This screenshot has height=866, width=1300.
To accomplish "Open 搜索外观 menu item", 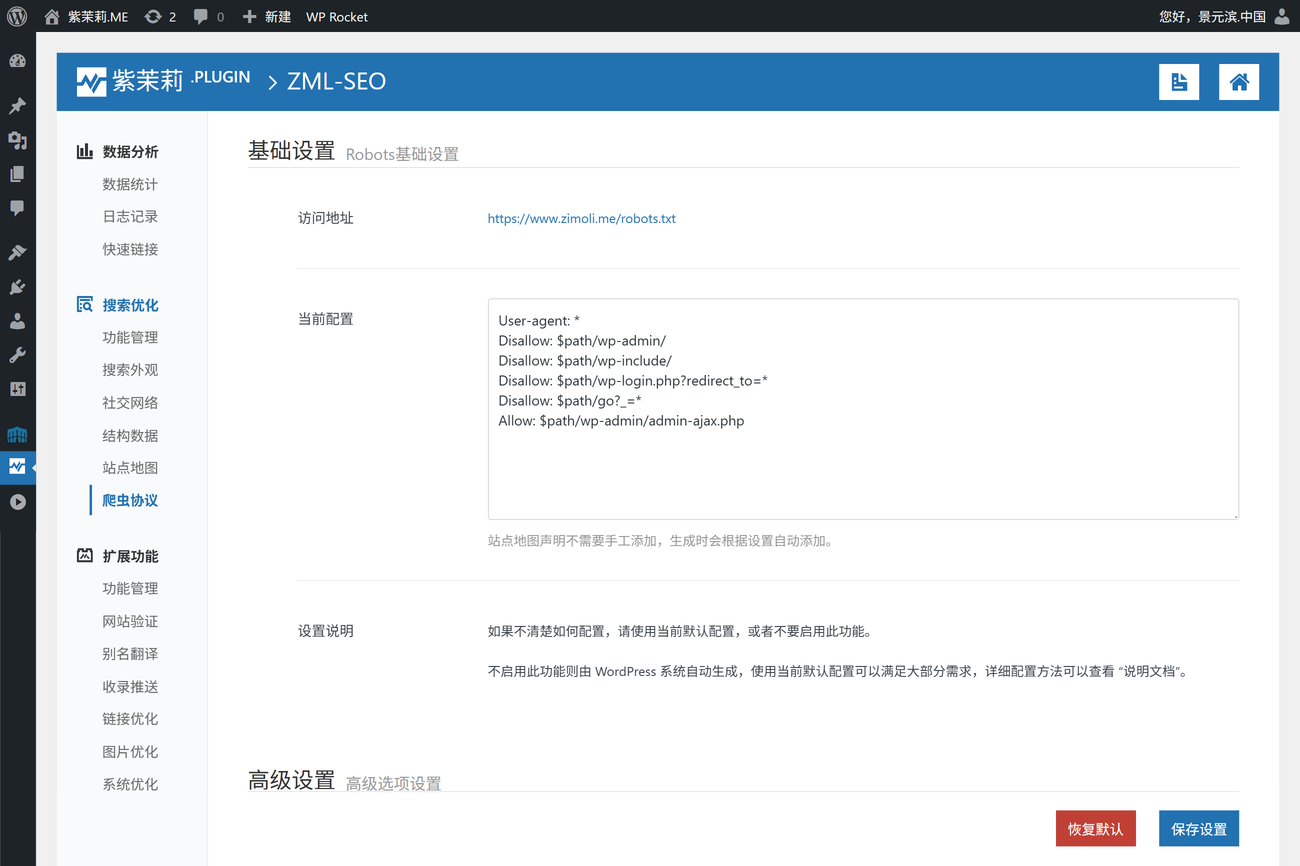I will (x=130, y=370).
